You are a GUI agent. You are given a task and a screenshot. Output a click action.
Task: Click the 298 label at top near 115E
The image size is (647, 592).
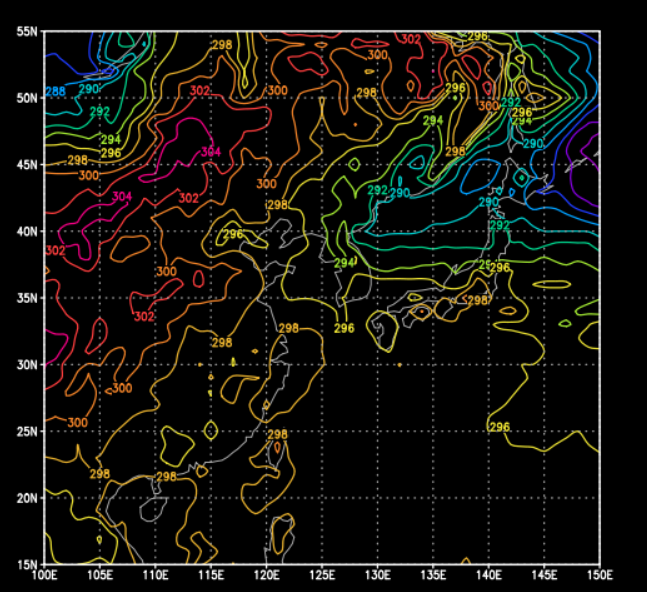pos(221,44)
